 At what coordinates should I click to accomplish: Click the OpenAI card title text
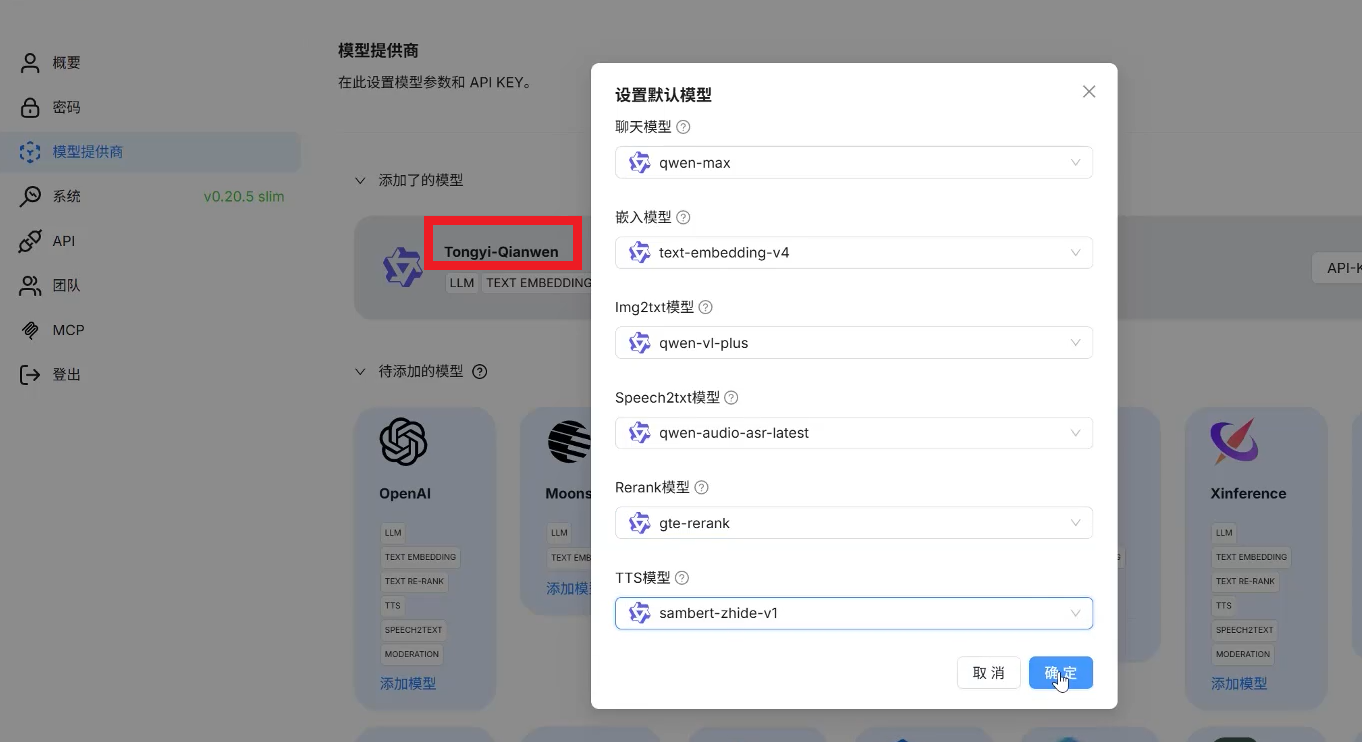[405, 493]
